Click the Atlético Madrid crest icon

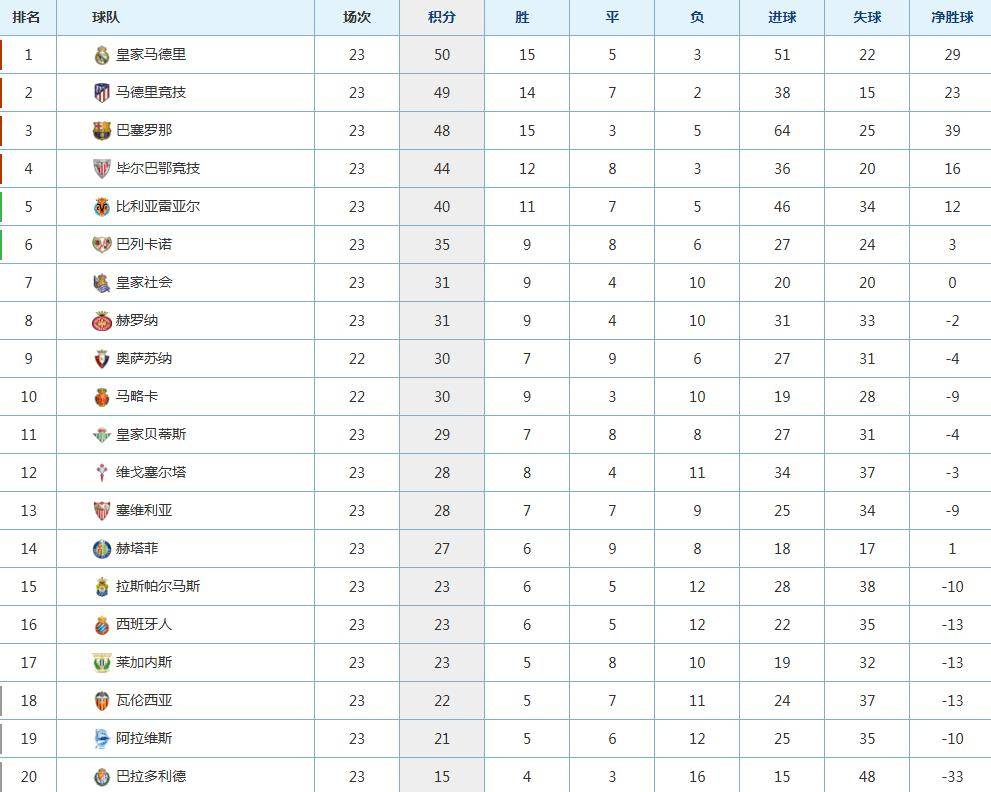102,93
